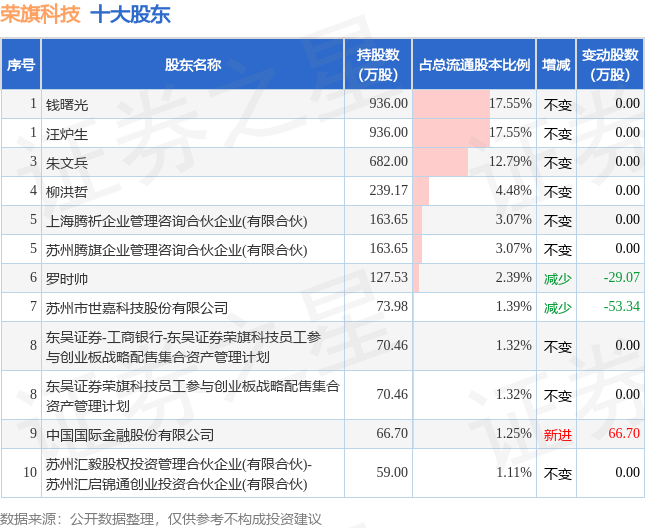
Task: Click the 变动股数(万股) column header
Action: (x=610, y=65)
